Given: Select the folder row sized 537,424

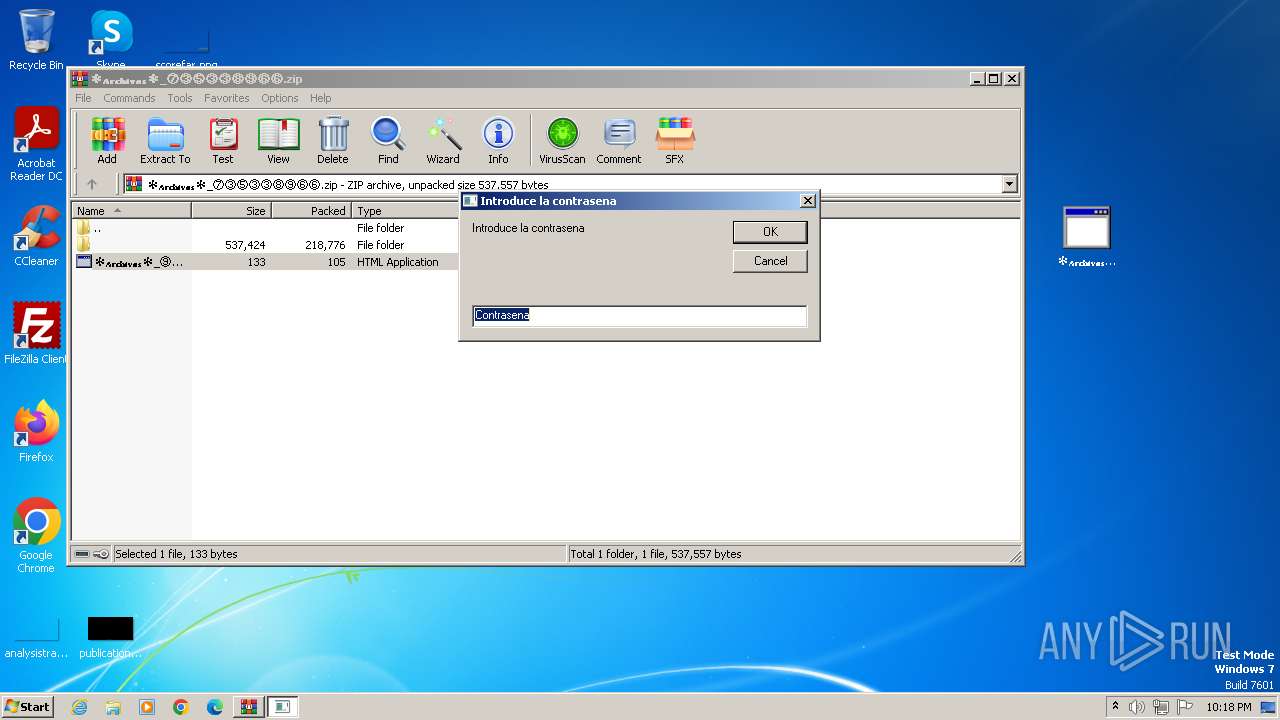Looking at the screenshot, I should [x=265, y=245].
